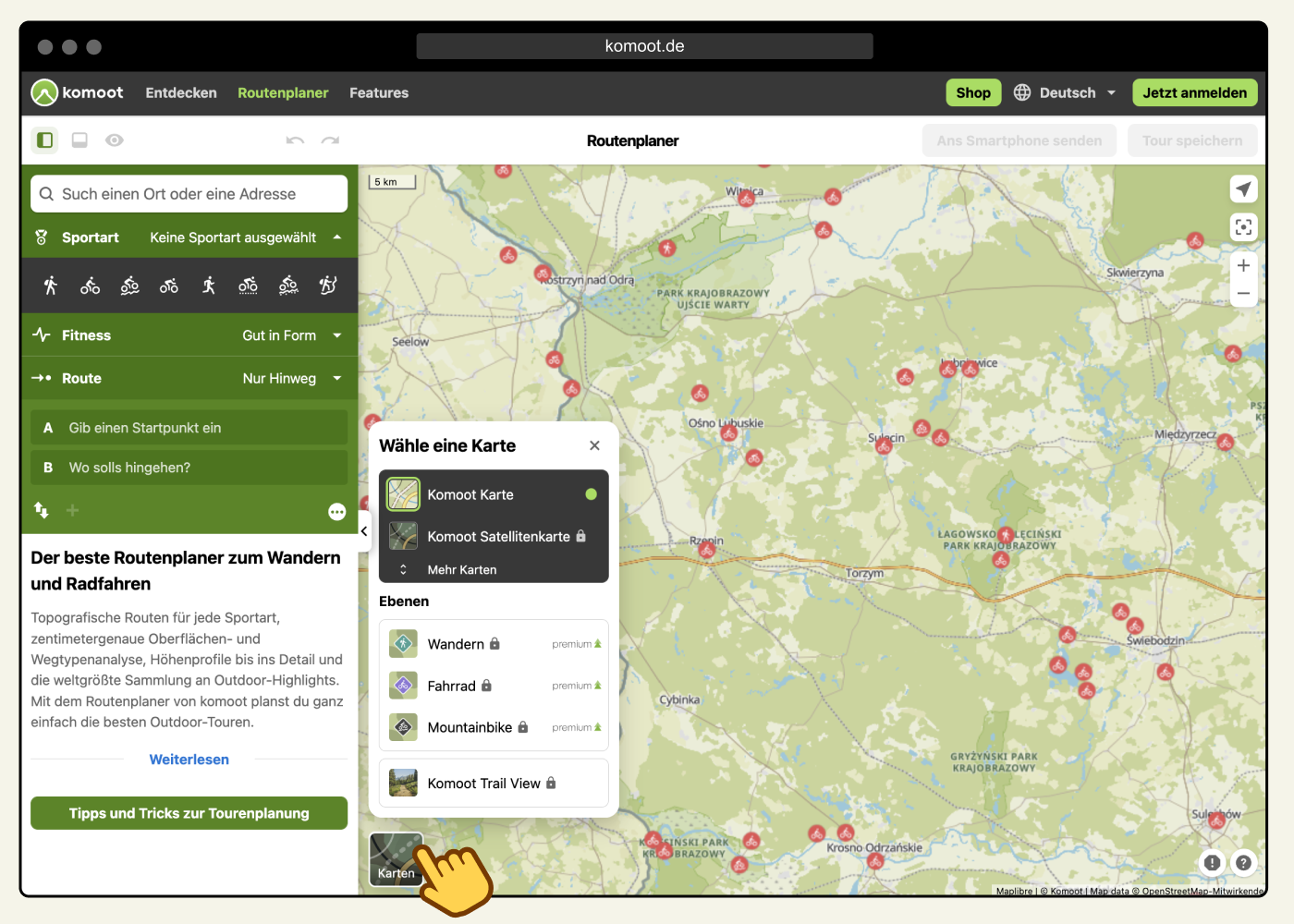
Task: Enable the Fahrrad layer
Action: click(x=494, y=686)
